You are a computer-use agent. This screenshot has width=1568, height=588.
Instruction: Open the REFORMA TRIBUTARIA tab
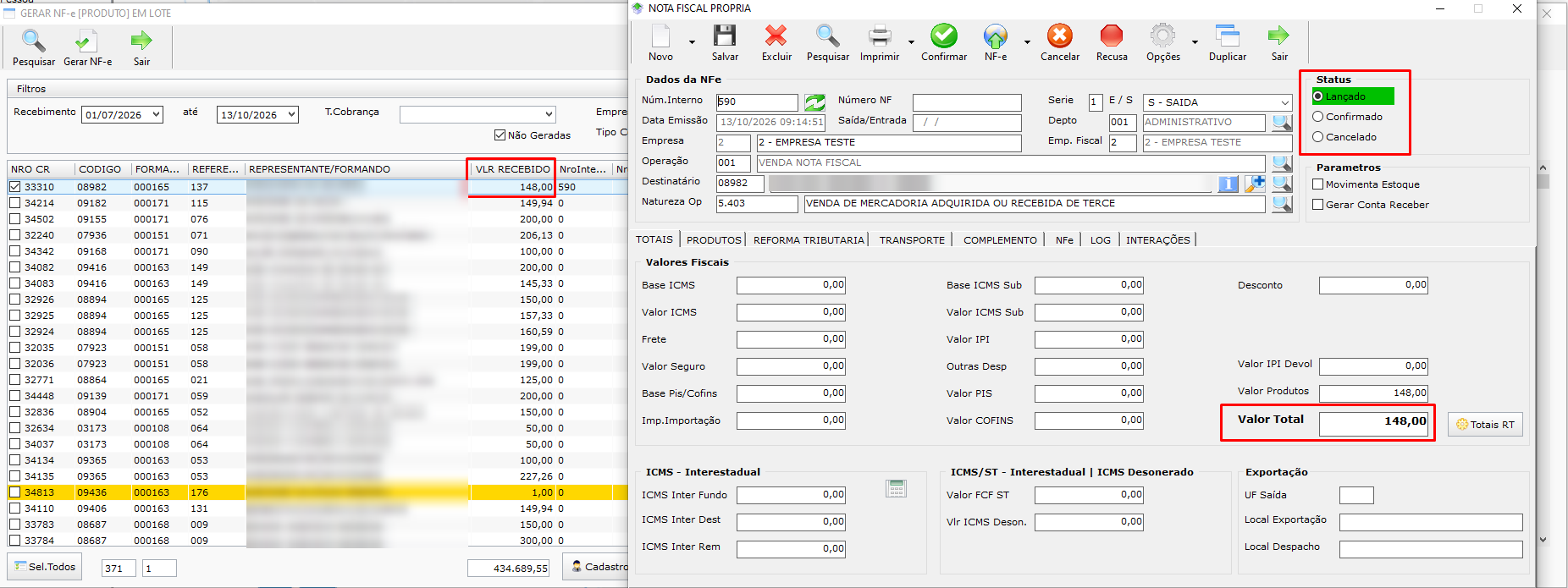click(x=809, y=240)
